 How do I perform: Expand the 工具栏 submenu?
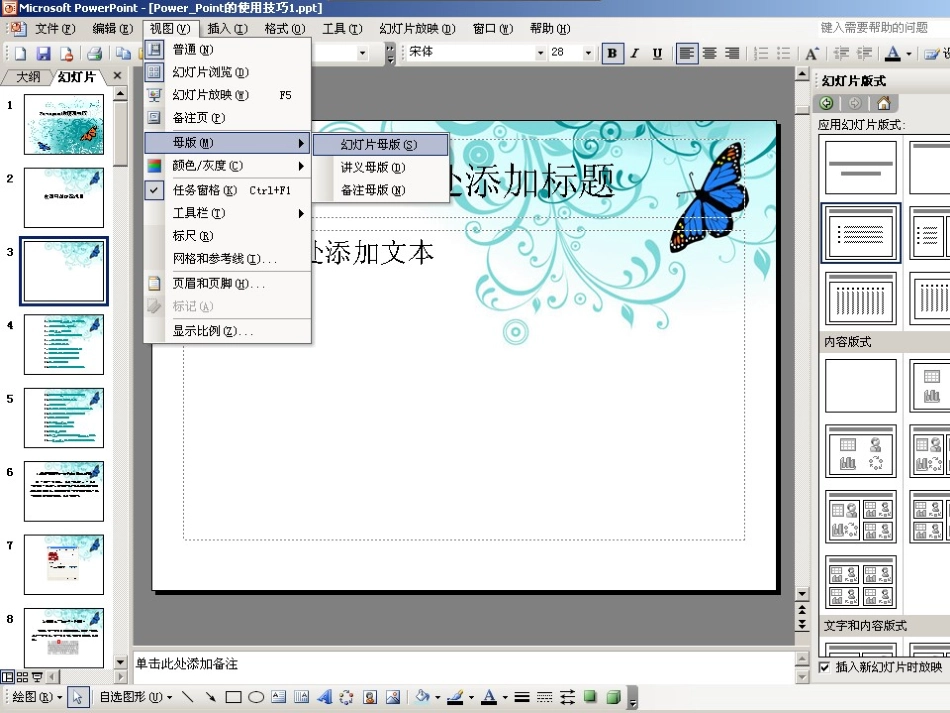(227, 213)
